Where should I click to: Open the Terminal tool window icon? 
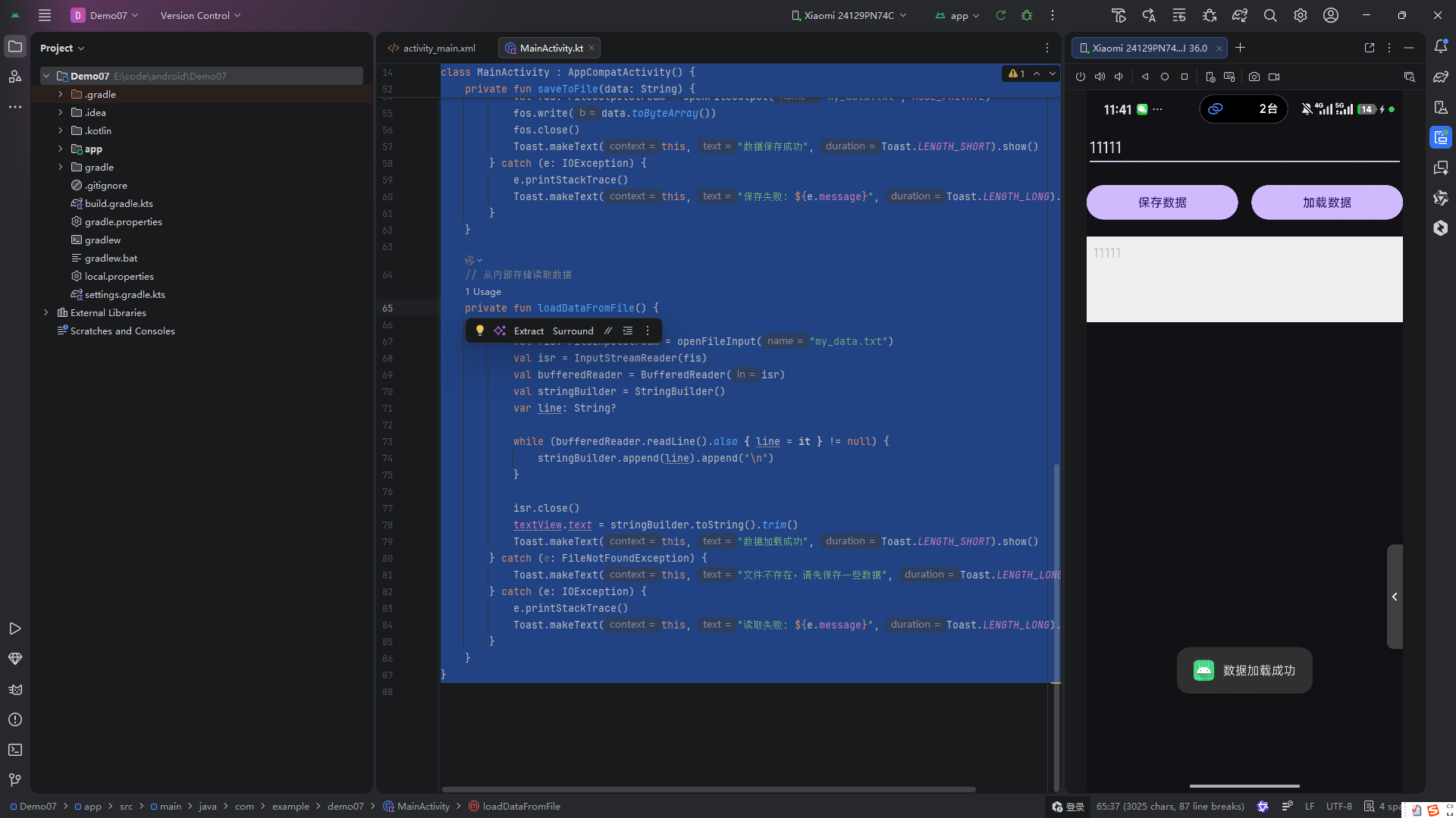coord(15,750)
